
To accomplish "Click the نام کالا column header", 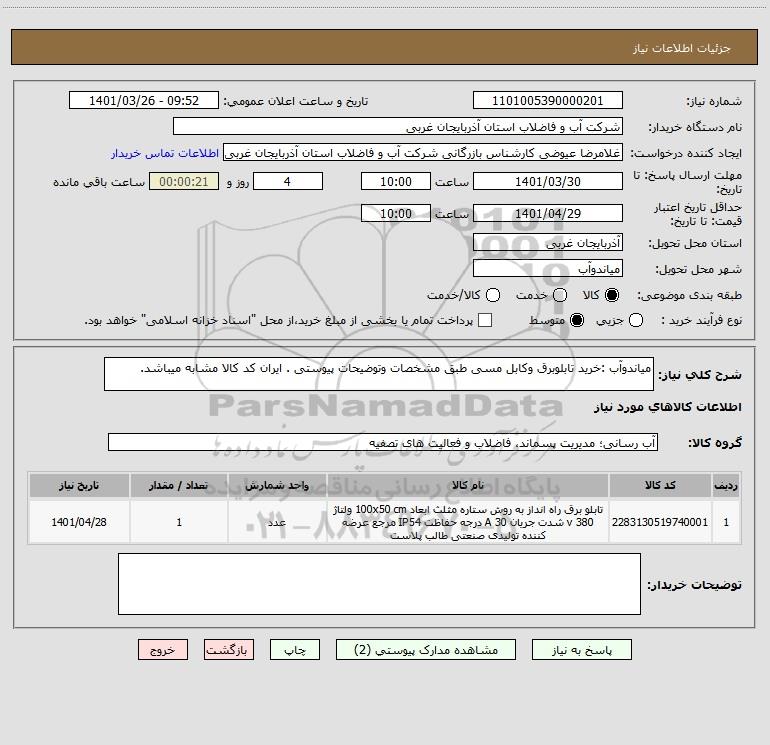I will click(468, 485).
